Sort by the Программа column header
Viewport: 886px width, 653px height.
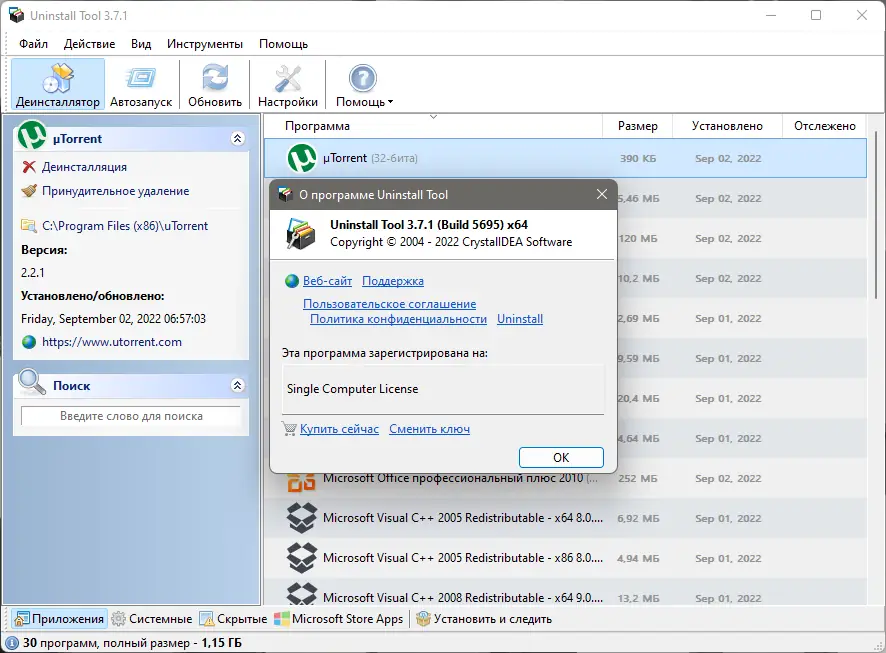[x=433, y=126]
